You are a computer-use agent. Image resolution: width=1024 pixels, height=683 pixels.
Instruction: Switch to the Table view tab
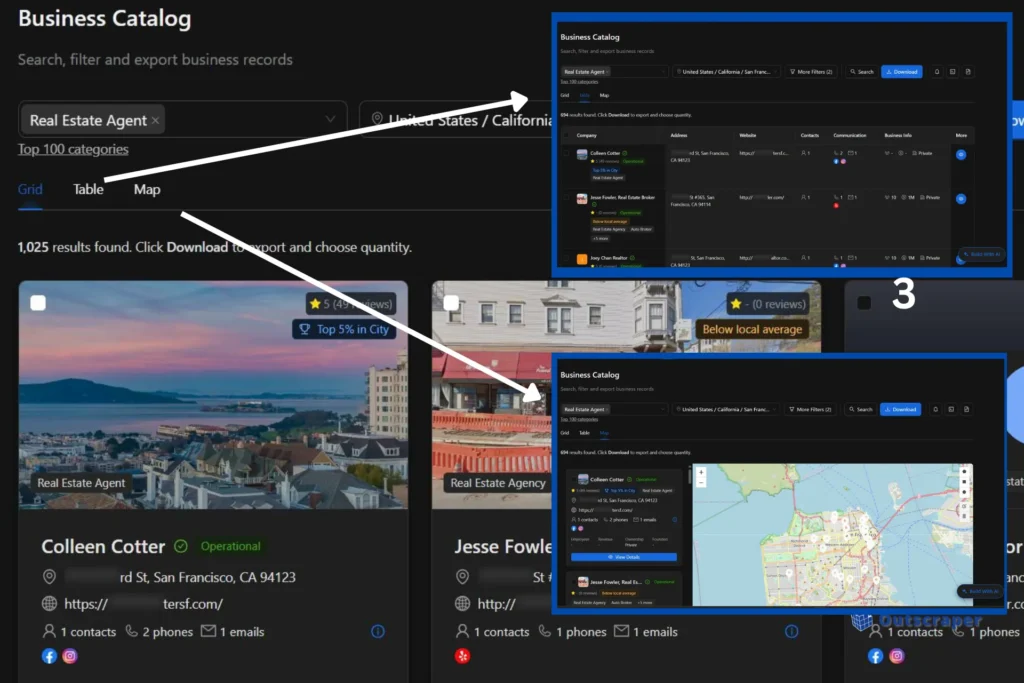88,189
